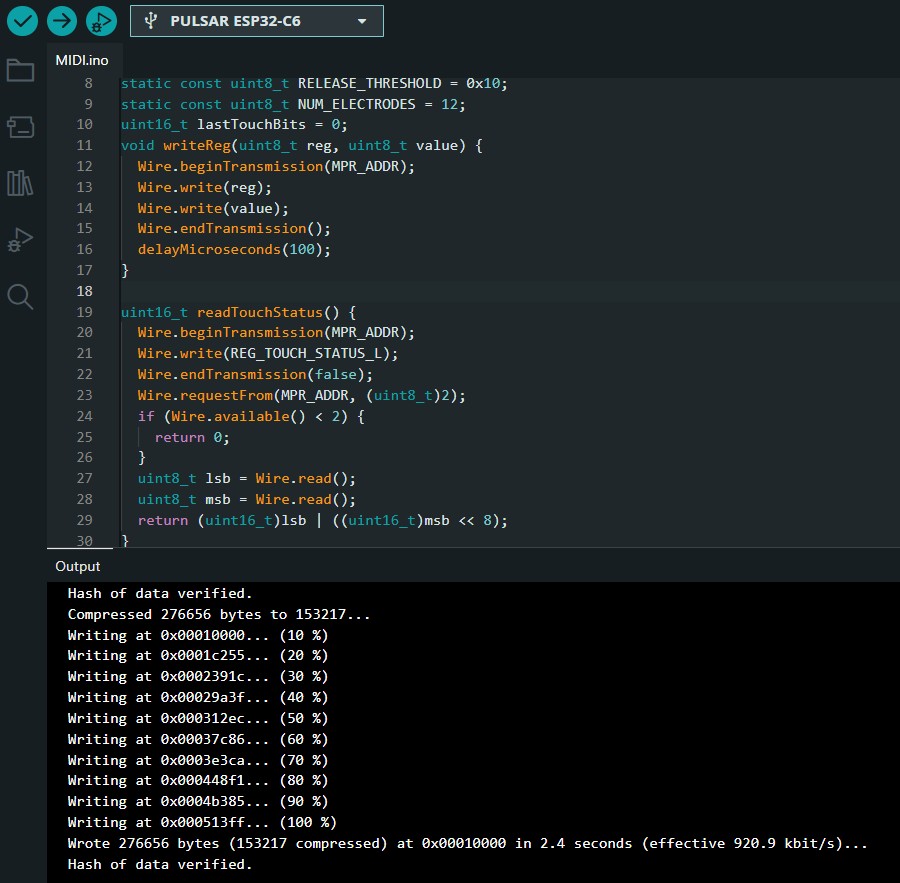Image resolution: width=900 pixels, height=883 pixels.
Task: Click the 'Writing at 0x000312ec... (50 %)' line
Action: [x=197, y=718]
